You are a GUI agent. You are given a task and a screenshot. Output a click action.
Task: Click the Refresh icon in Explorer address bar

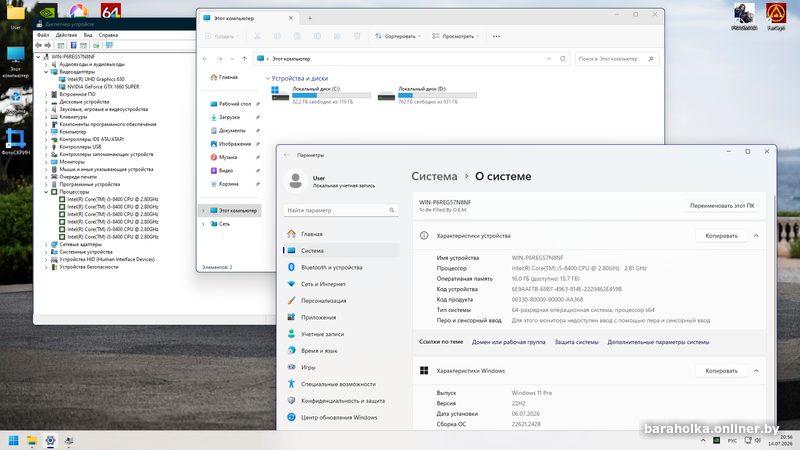563,59
